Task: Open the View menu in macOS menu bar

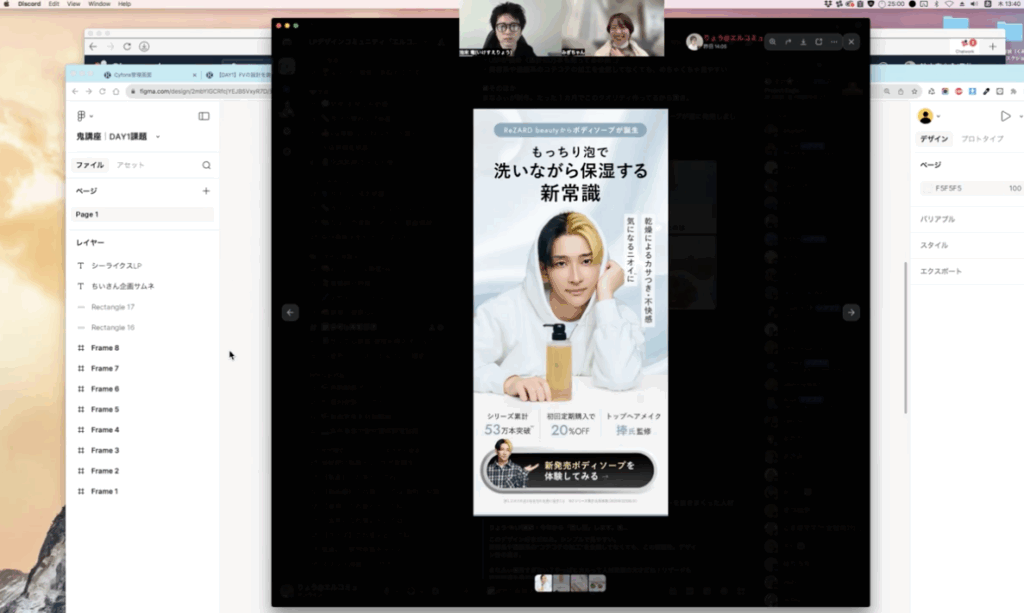Action: point(74,4)
